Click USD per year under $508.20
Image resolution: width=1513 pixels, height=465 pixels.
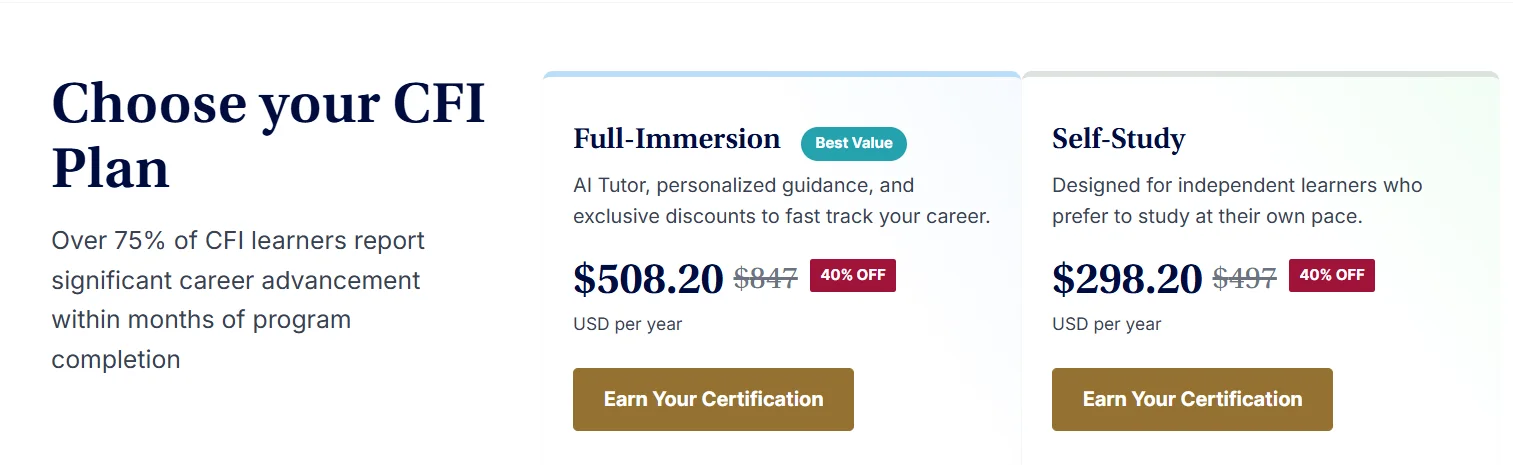click(628, 324)
